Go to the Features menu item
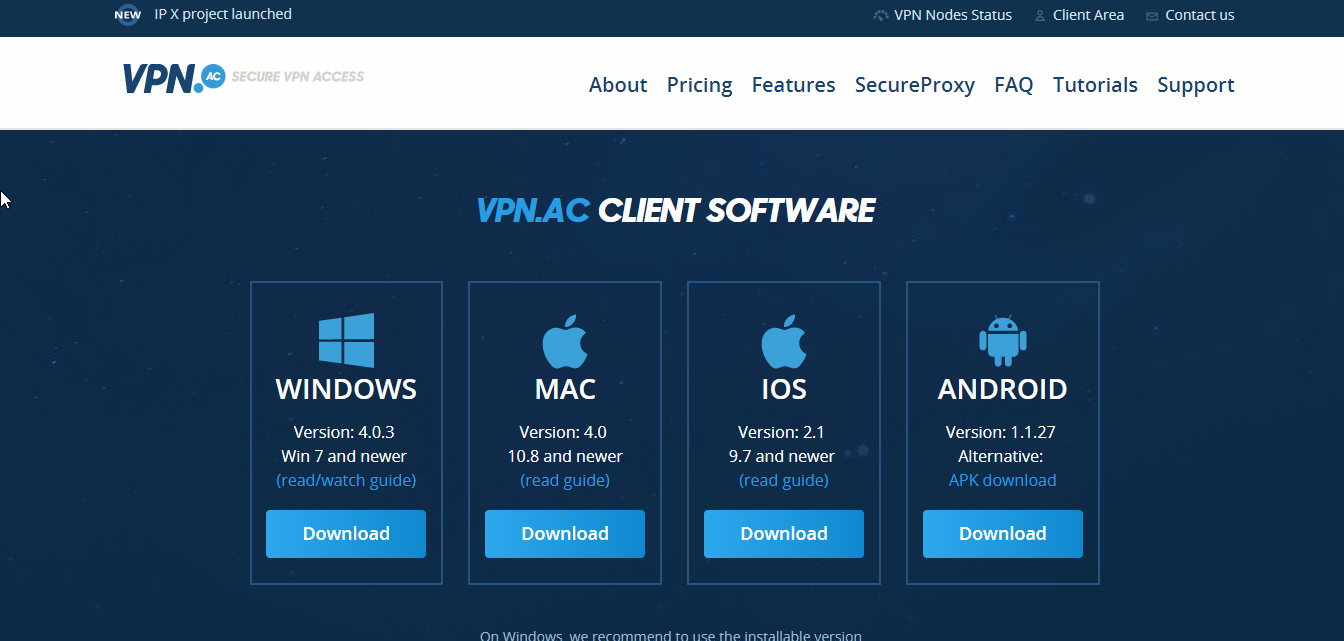Viewport: 1344px width, 641px height. tap(794, 85)
